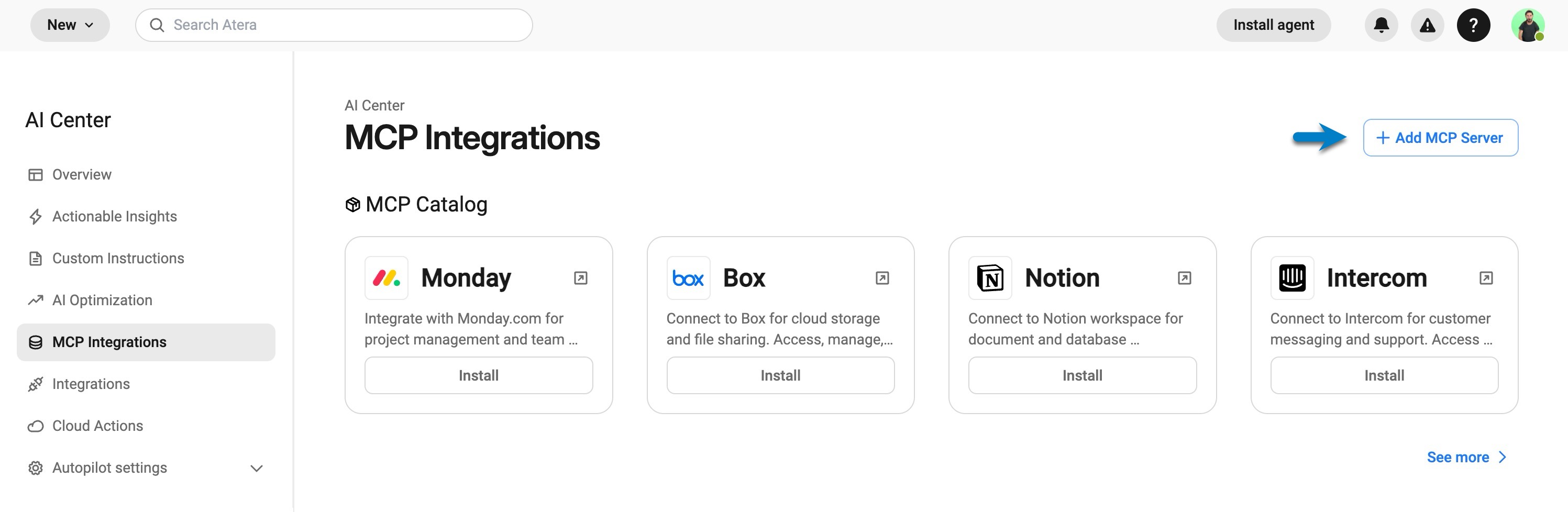Click the Intercom customer messaging description
1568x512 pixels.
click(x=1381, y=329)
